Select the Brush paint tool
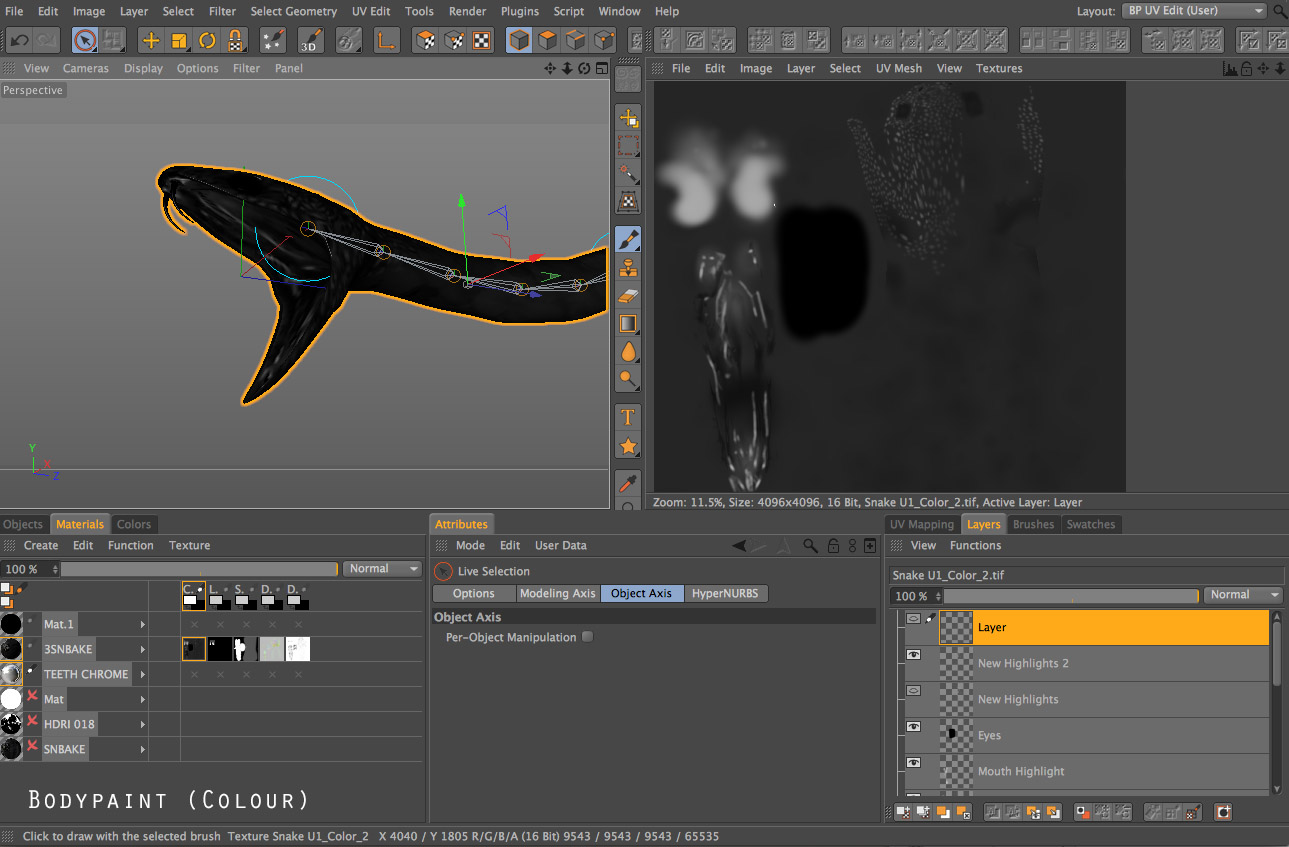1289x847 pixels. point(628,240)
